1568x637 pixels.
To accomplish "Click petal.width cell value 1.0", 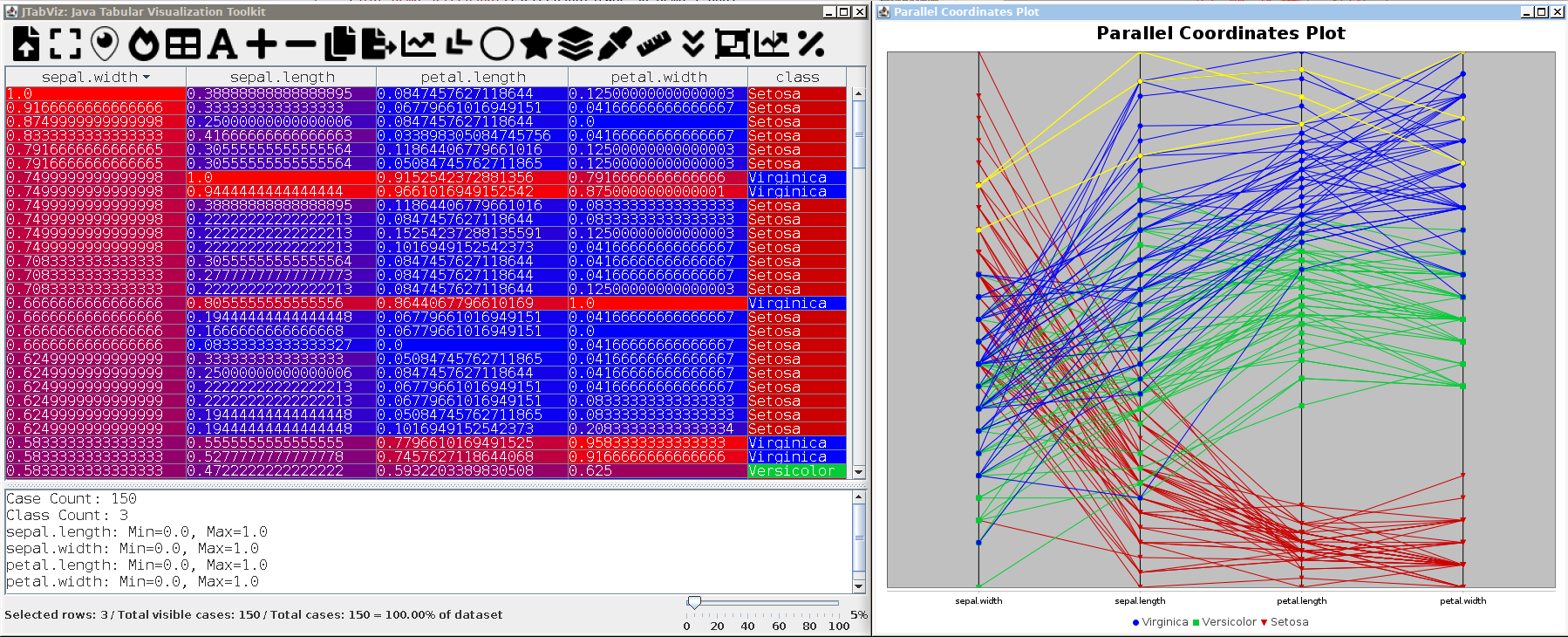I will (658, 303).
